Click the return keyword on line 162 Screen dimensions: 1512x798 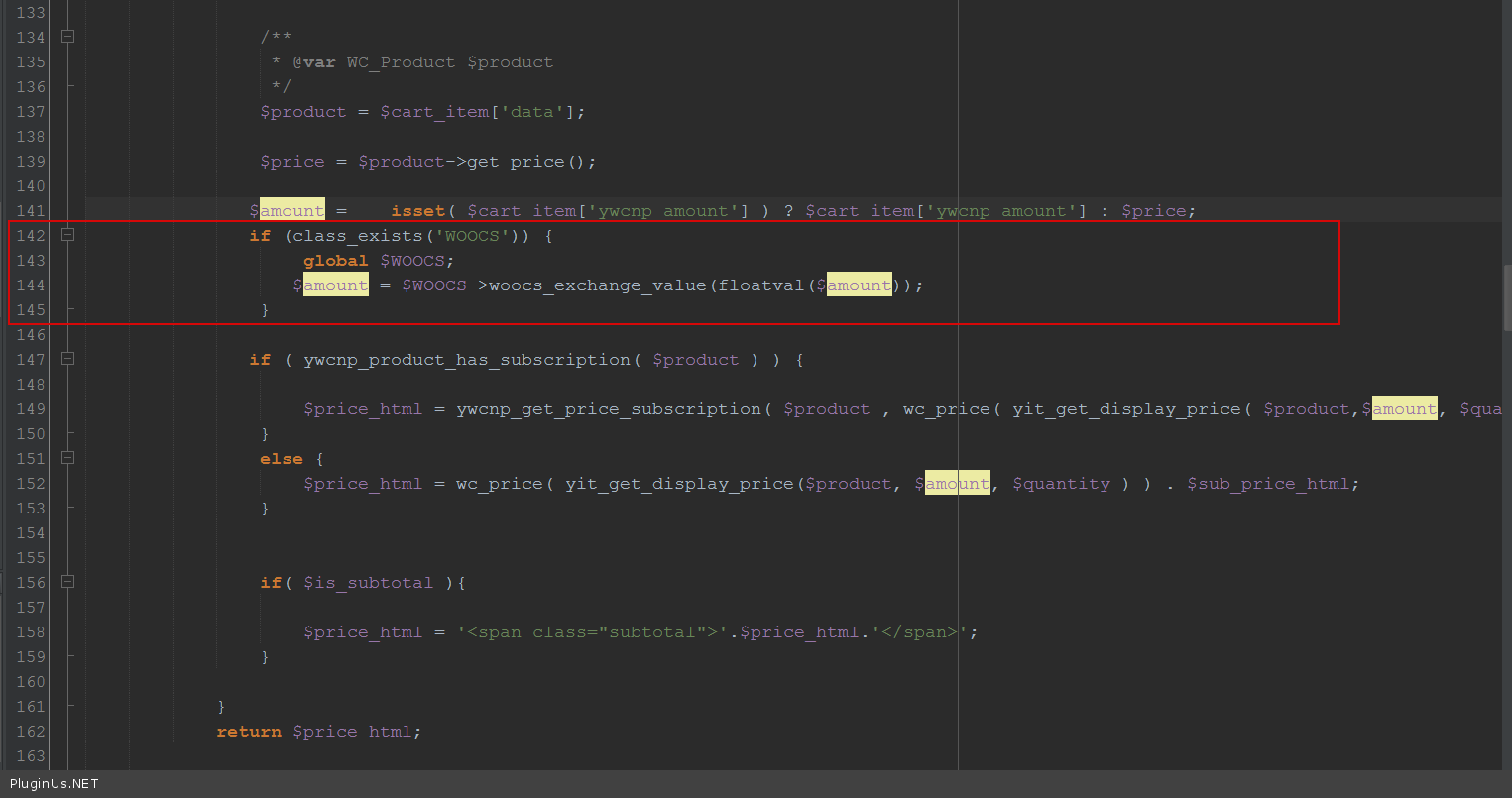(249, 732)
